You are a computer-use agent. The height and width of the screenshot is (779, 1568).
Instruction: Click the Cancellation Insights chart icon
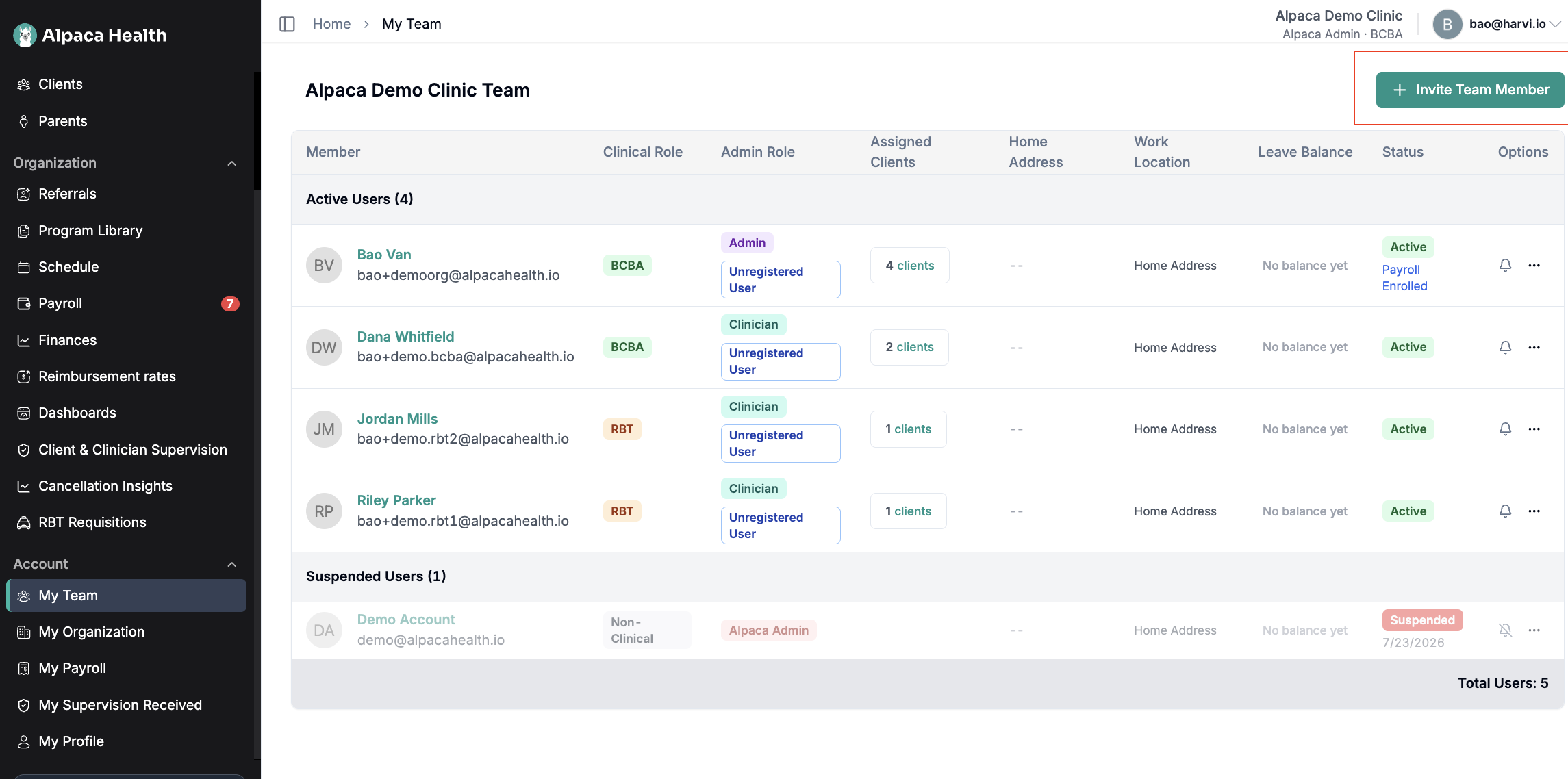(24, 486)
